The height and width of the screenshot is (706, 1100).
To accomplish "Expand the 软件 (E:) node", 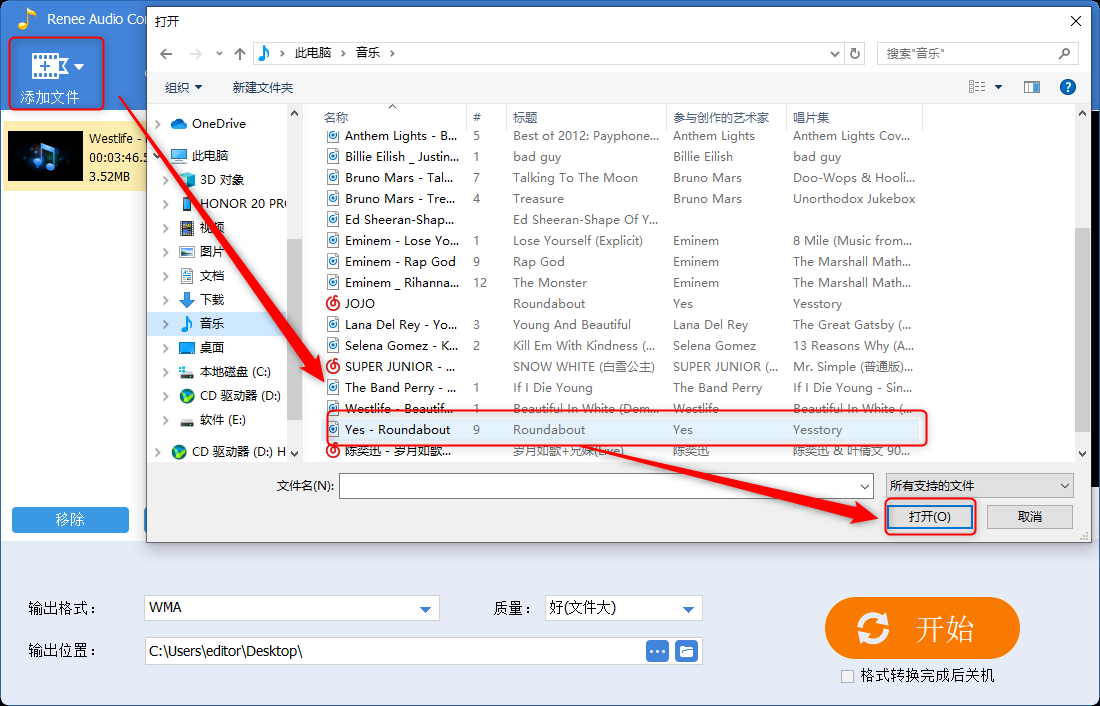I will (x=166, y=420).
